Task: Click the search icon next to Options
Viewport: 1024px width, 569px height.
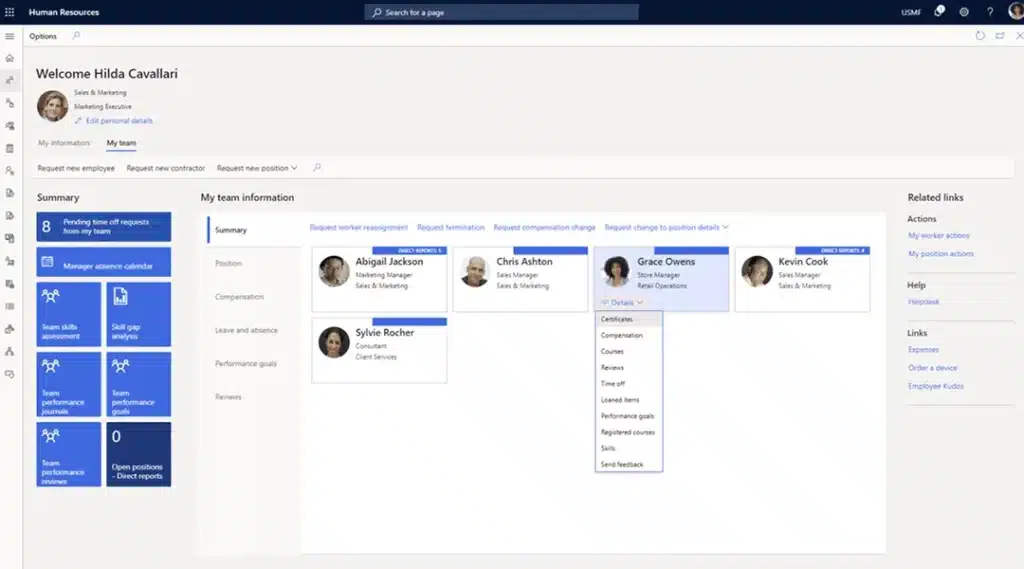Action: (x=76, y=36)
